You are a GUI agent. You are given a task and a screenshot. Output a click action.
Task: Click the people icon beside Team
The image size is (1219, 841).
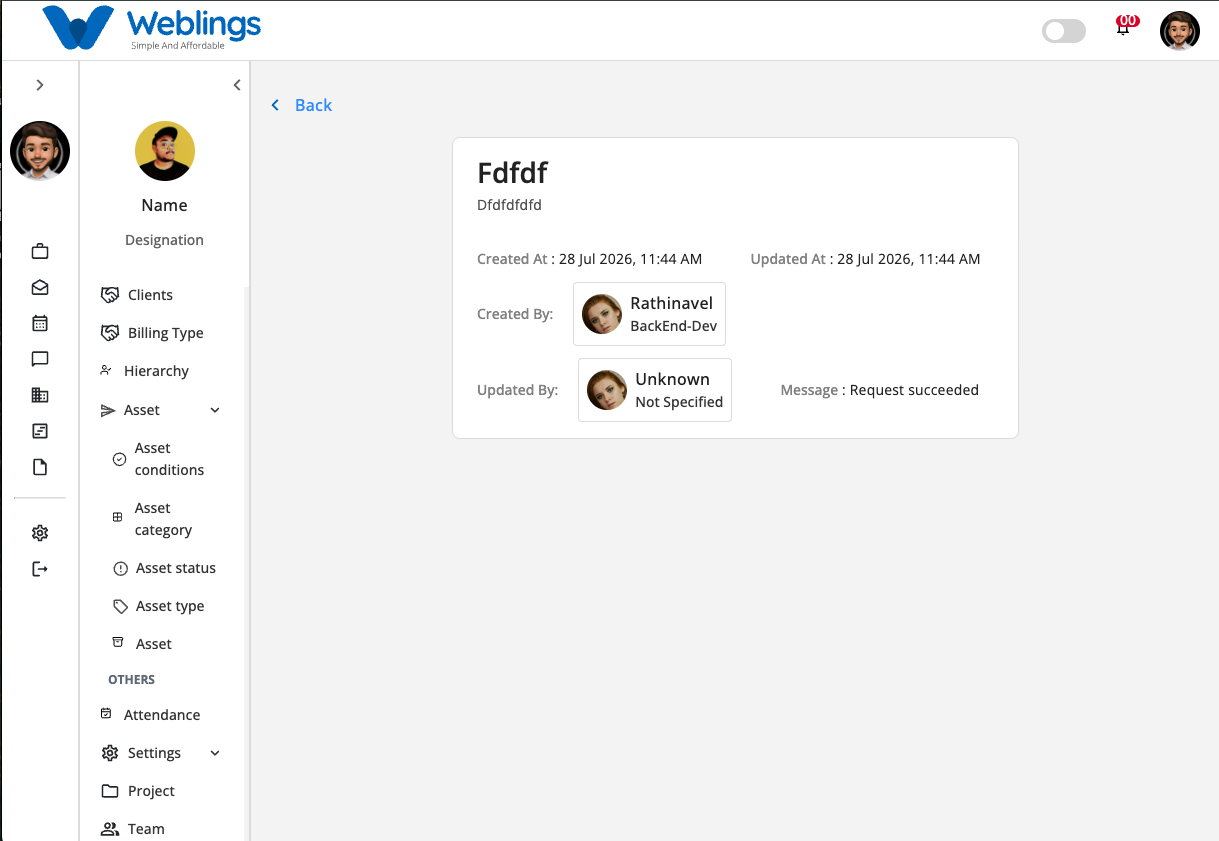tap(110, 829)
